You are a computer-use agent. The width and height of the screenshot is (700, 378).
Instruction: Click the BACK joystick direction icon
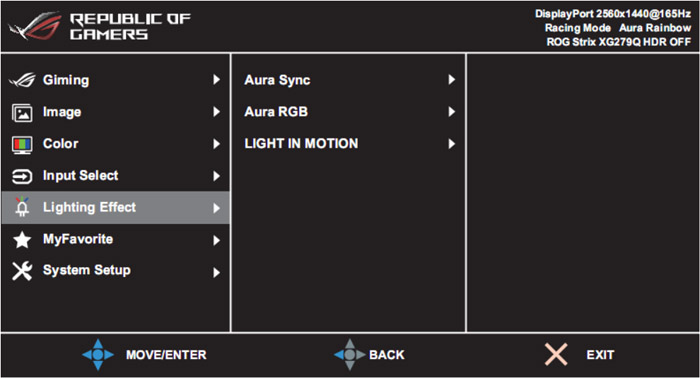[x=350, y=355]
